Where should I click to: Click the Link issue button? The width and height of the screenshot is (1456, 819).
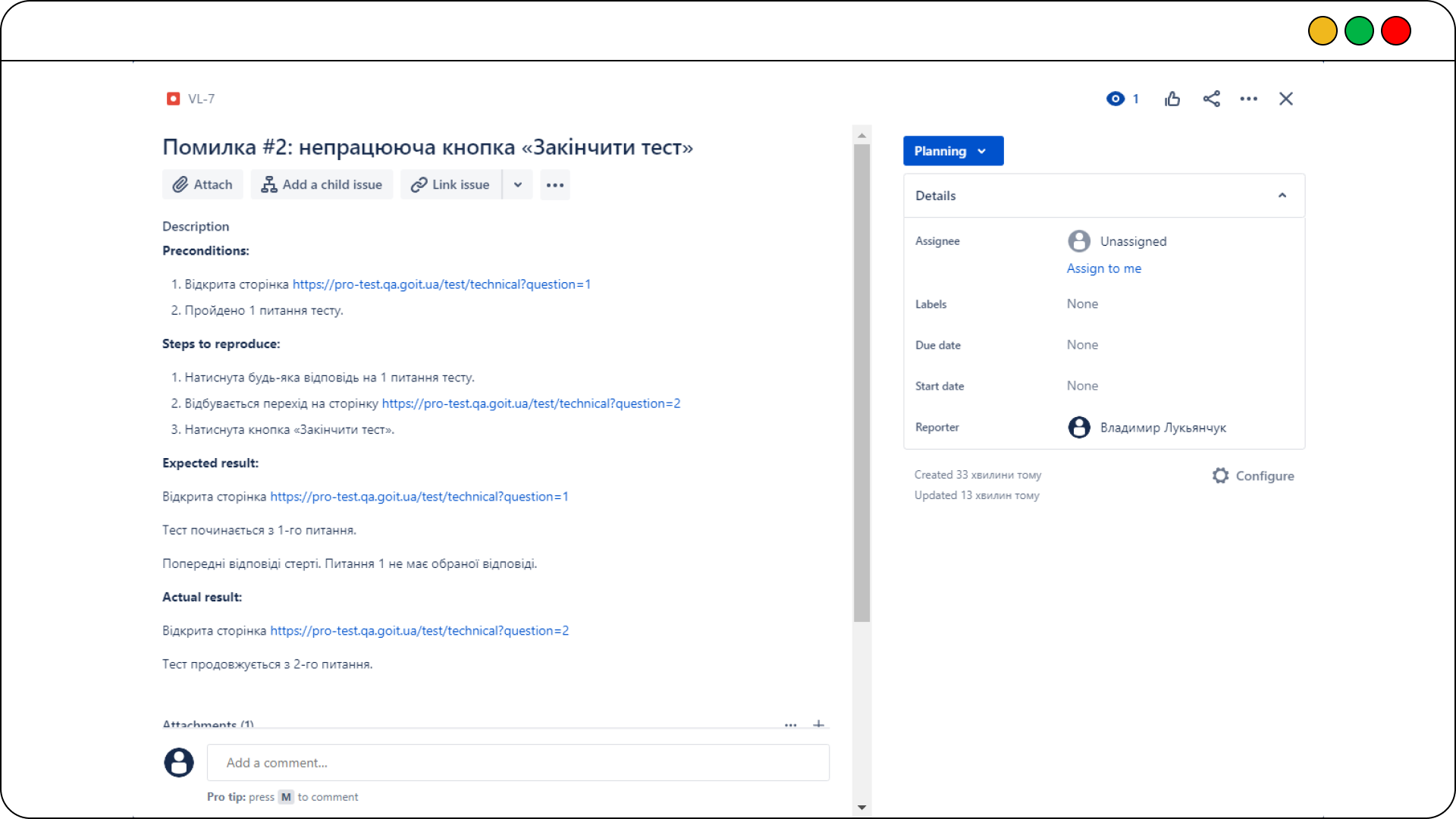coord(451,184)
